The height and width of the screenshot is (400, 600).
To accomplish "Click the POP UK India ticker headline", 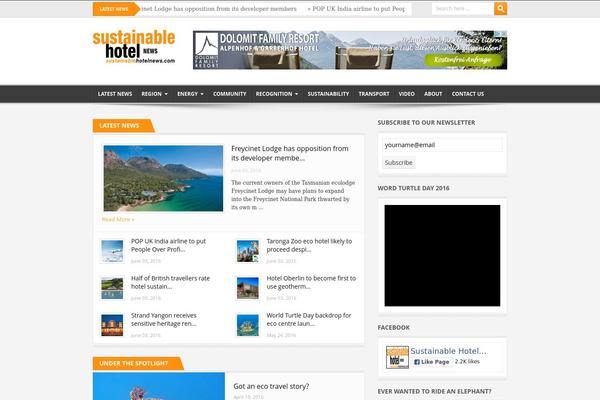I will pos(356,8).
